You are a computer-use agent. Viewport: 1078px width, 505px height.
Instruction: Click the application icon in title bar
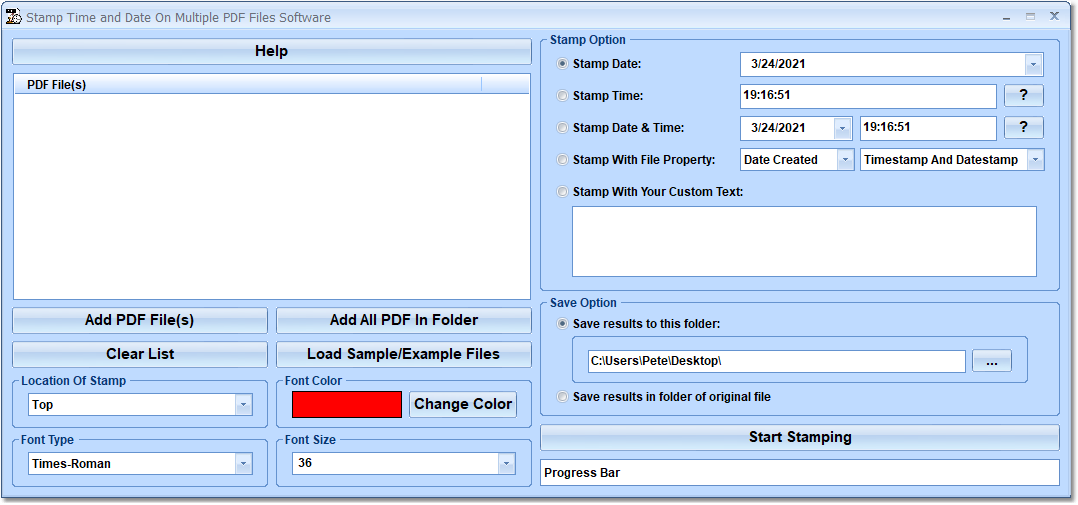click(13, 17)
